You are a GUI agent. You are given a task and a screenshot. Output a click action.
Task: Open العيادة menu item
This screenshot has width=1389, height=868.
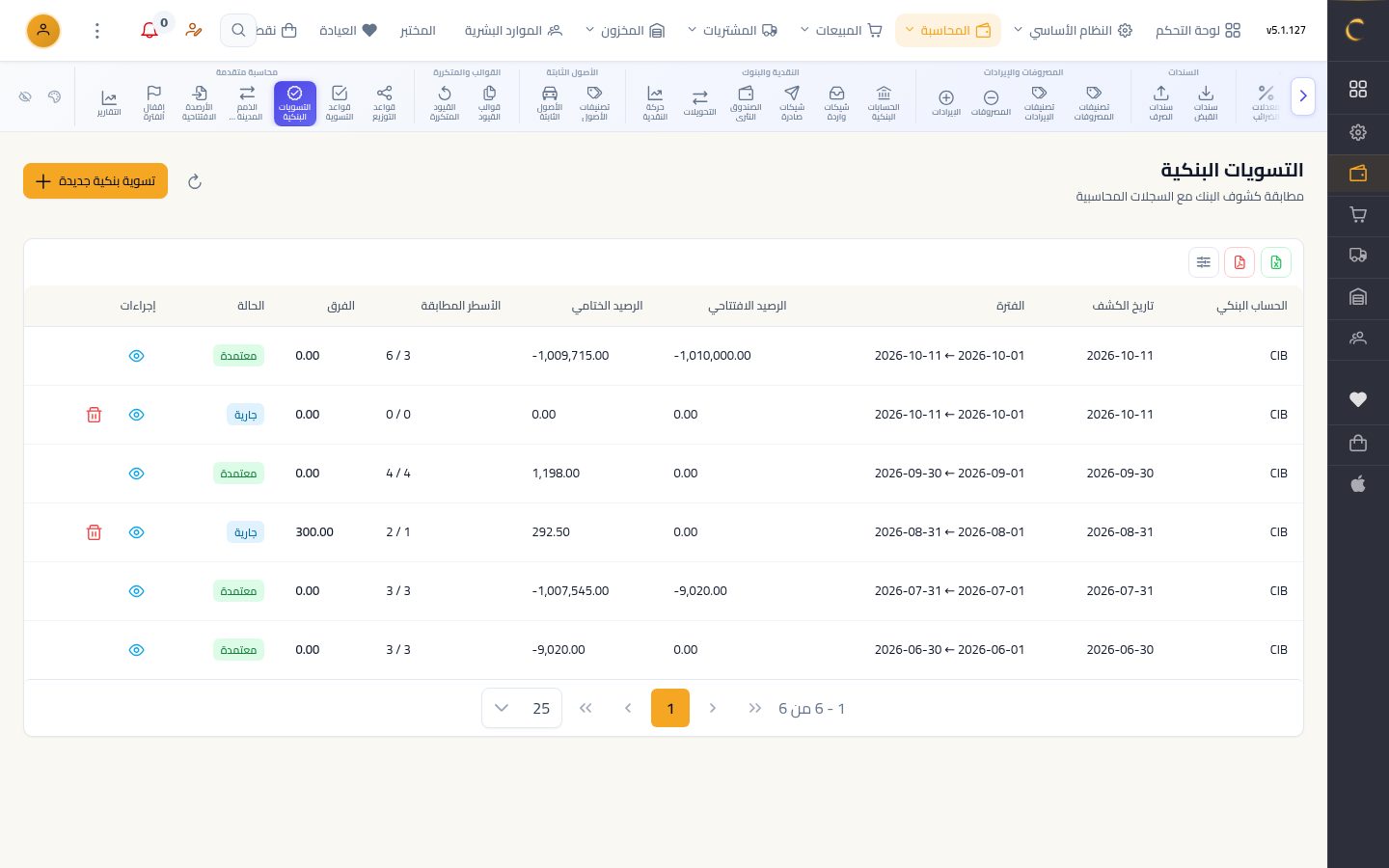pos(348,31)
